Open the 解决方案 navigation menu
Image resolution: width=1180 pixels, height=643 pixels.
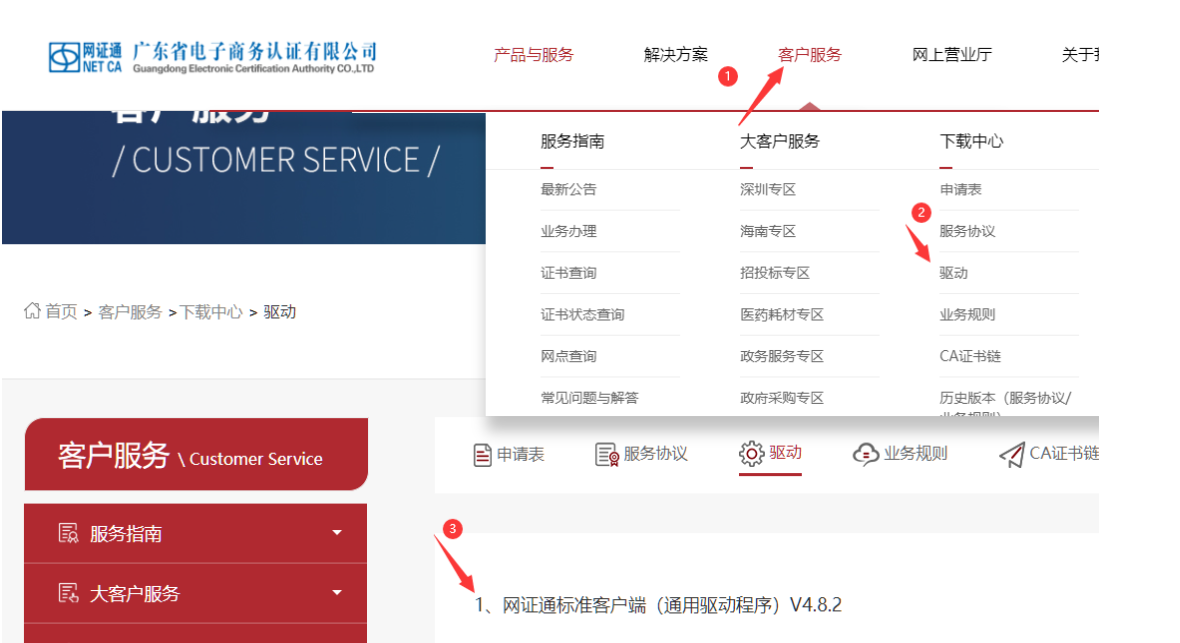click(675, 55)
